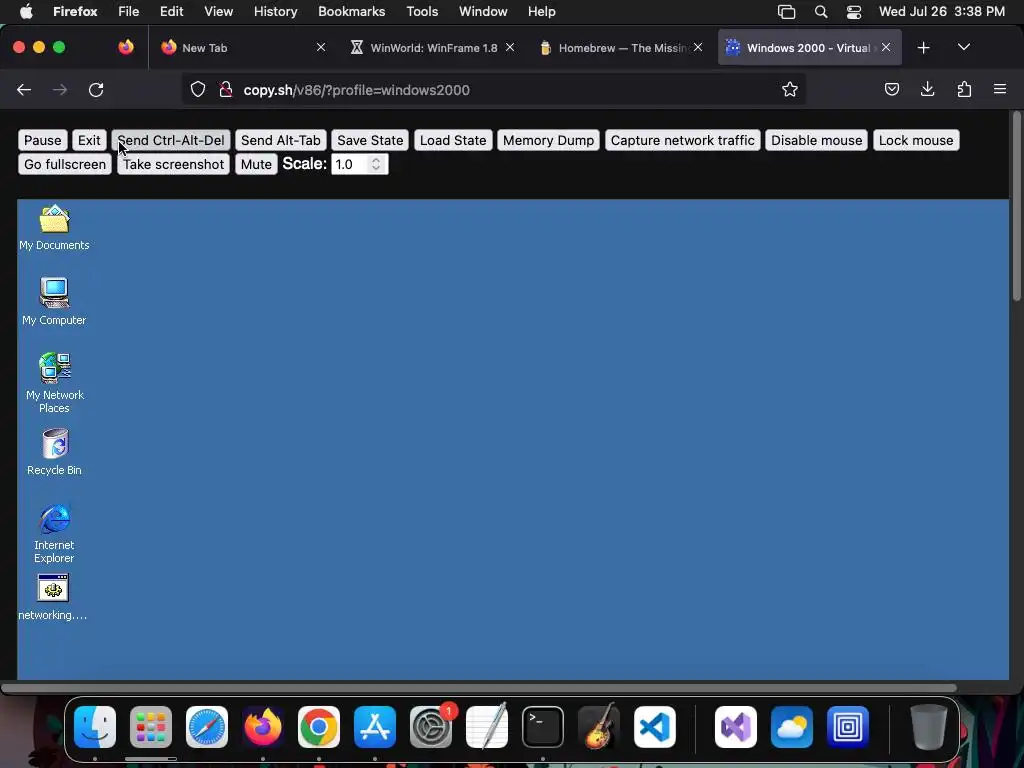Switch to the New Tab tab
Screen dimensions: 1024x768
coord(240,48)
